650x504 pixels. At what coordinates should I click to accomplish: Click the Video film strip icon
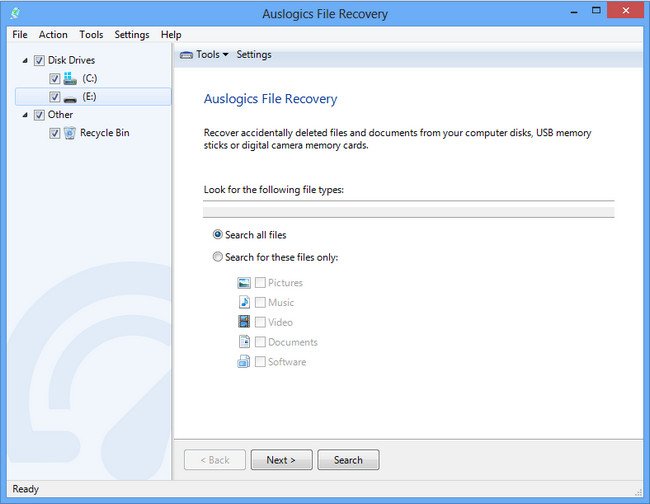point(244,322)
